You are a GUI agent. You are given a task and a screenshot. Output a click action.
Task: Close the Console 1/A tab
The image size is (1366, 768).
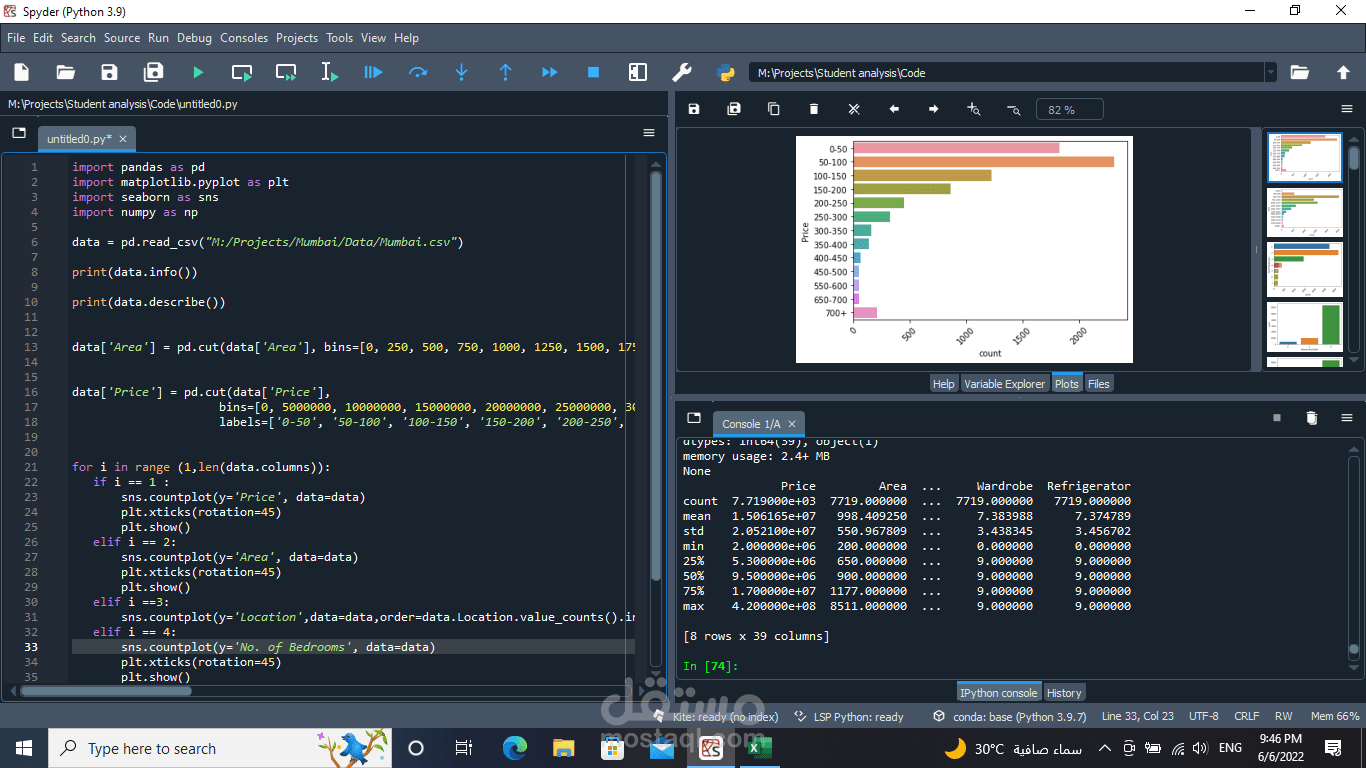791,424
